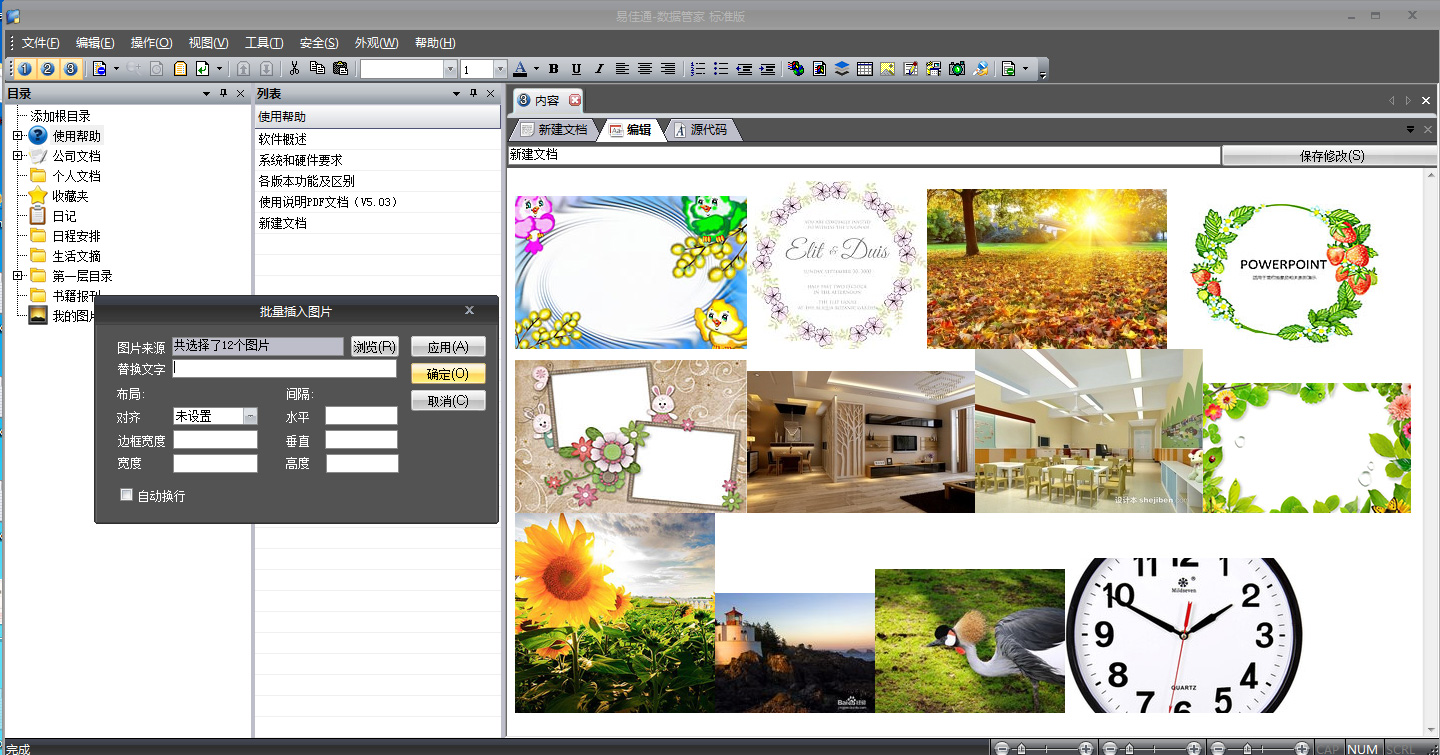Click the leftmost zoom slider in status bar
This screenshot has width=1440, height=755.
pos(1043,748)
